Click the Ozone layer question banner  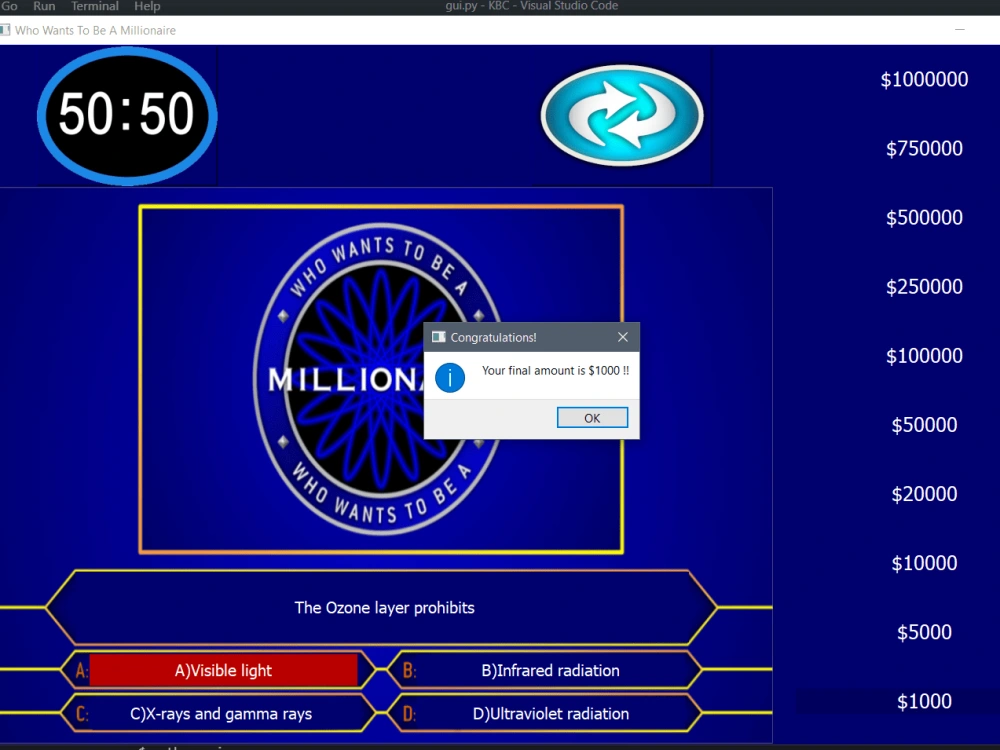point(384,608)
